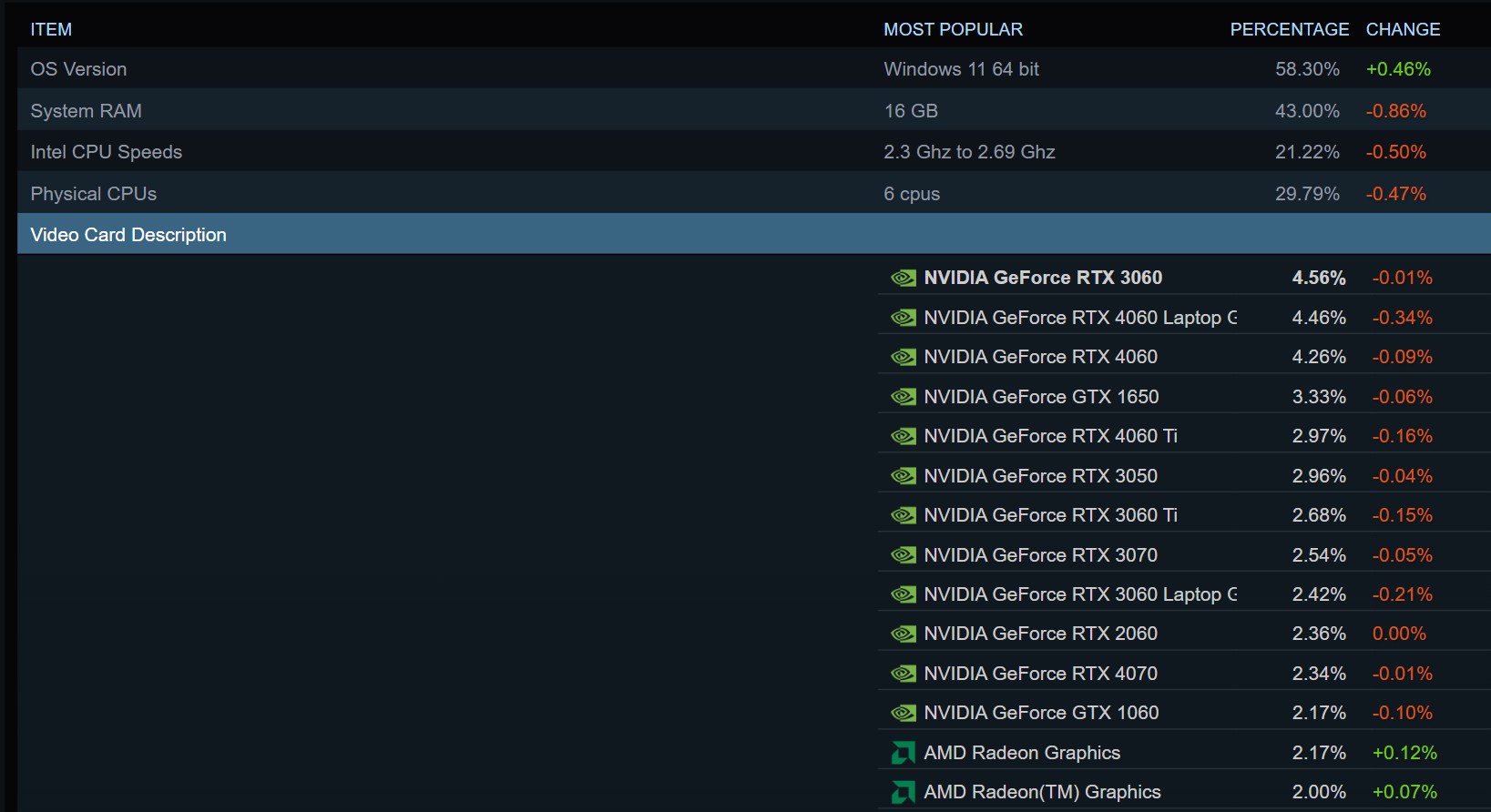
Task: Click the 4.26% RTX 4060 percentage
Action: coord(1319,357)
